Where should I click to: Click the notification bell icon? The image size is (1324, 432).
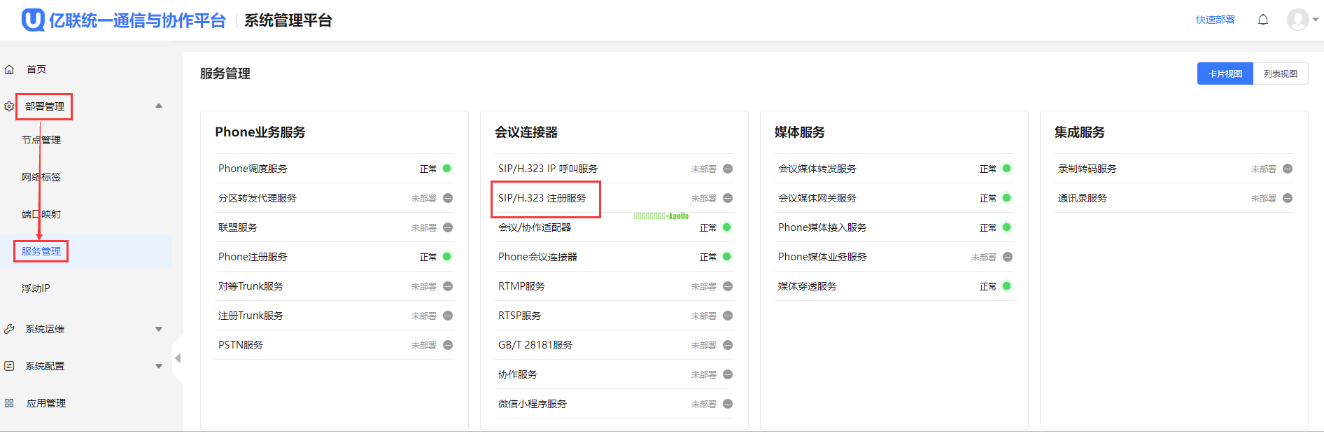tap(1263, 20)
